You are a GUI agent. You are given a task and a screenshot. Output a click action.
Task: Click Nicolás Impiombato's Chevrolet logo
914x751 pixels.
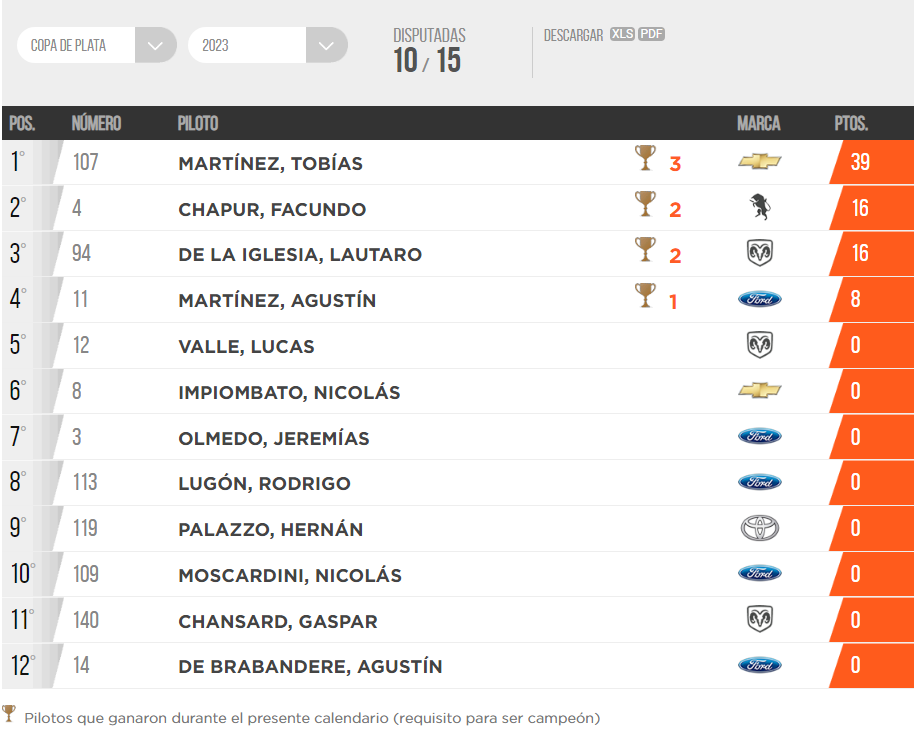[760, 391]
